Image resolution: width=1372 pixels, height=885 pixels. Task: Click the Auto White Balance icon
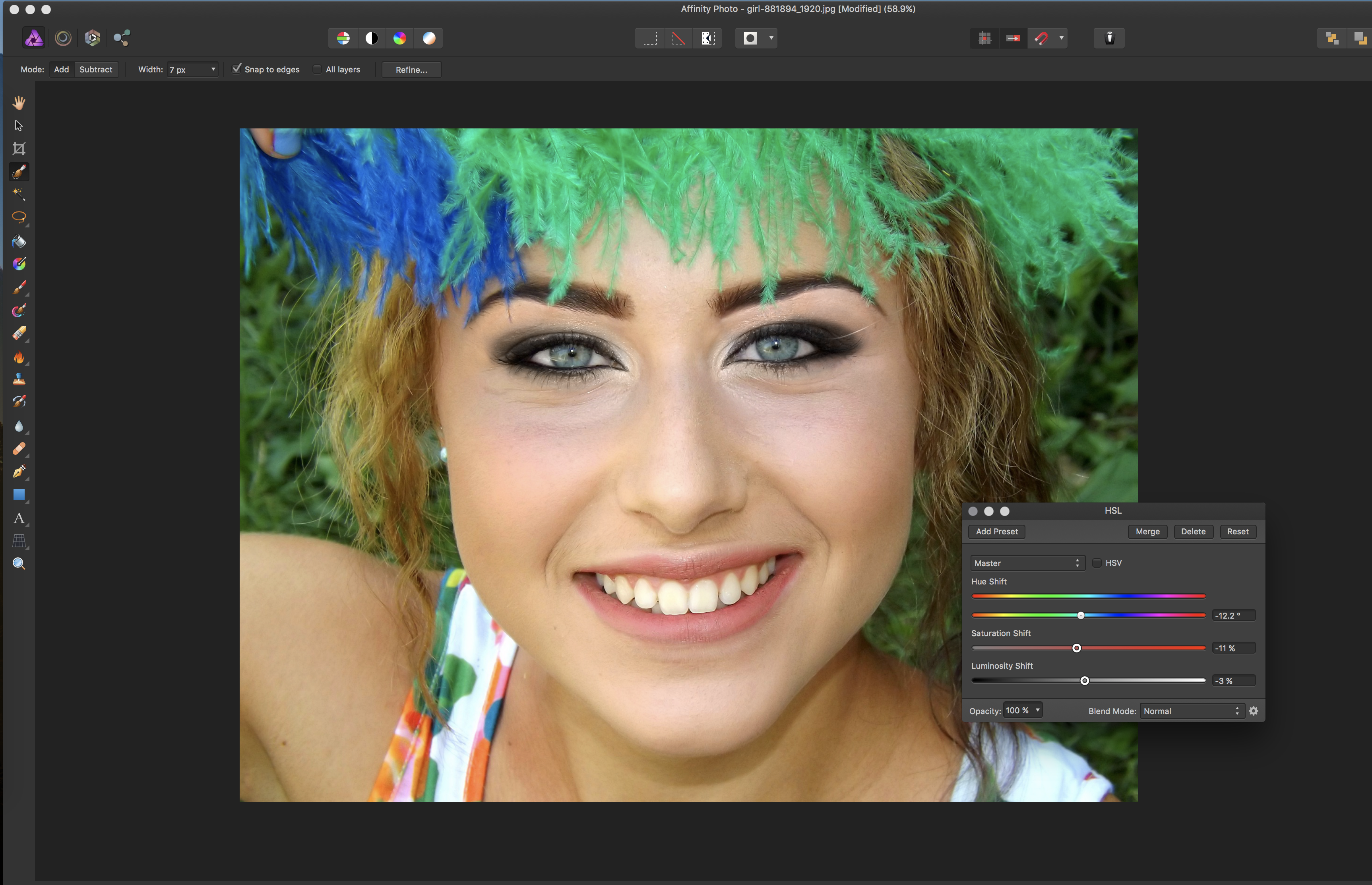point(428,38)
